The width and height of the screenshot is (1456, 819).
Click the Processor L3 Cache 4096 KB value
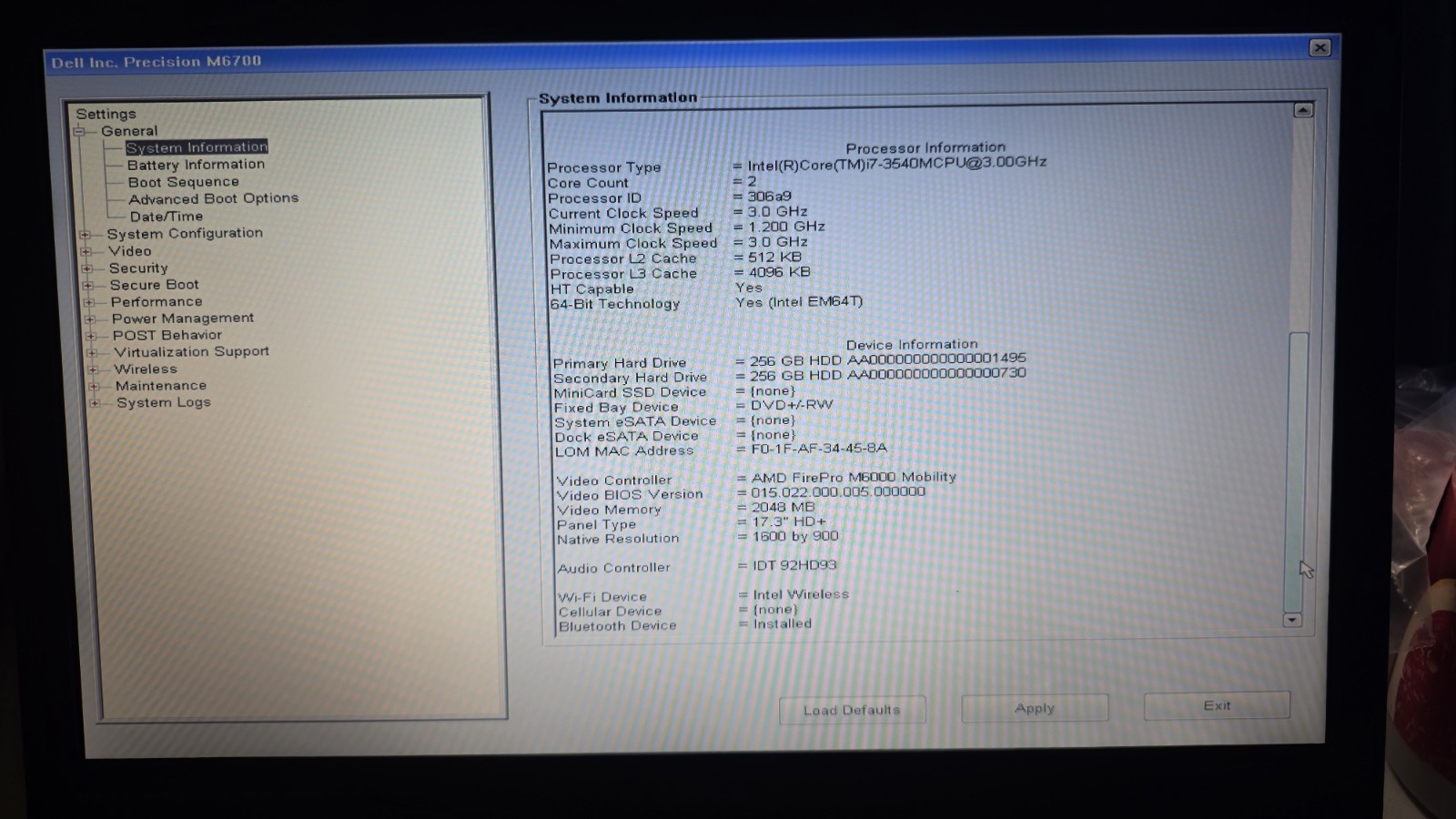[x=779, y=272]
